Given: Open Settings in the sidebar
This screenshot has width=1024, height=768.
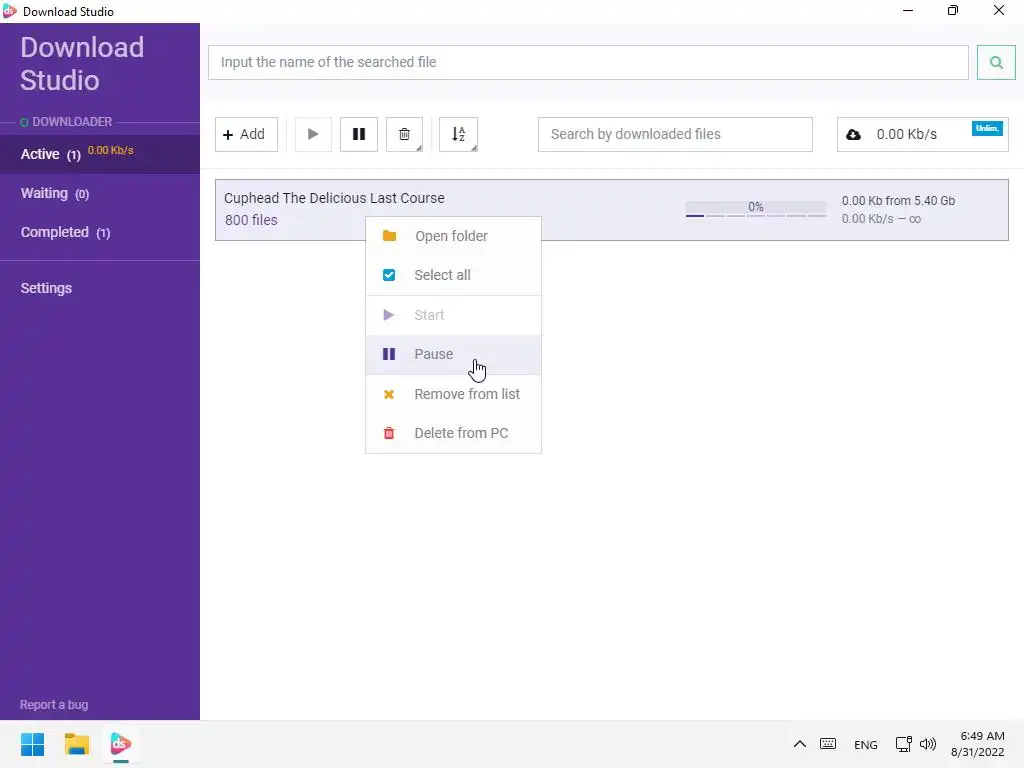Looking at the screenshot, I should tap(46, 288).
